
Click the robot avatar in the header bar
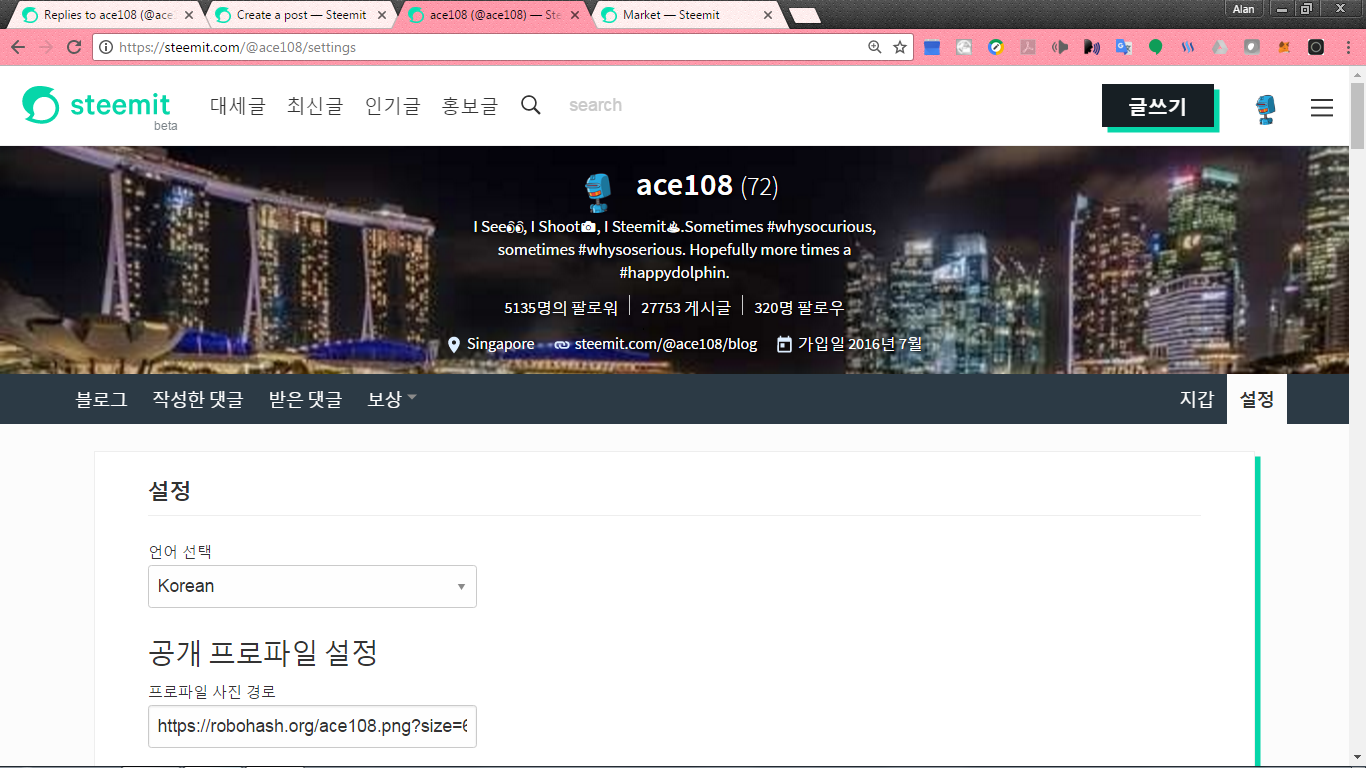1266,108
